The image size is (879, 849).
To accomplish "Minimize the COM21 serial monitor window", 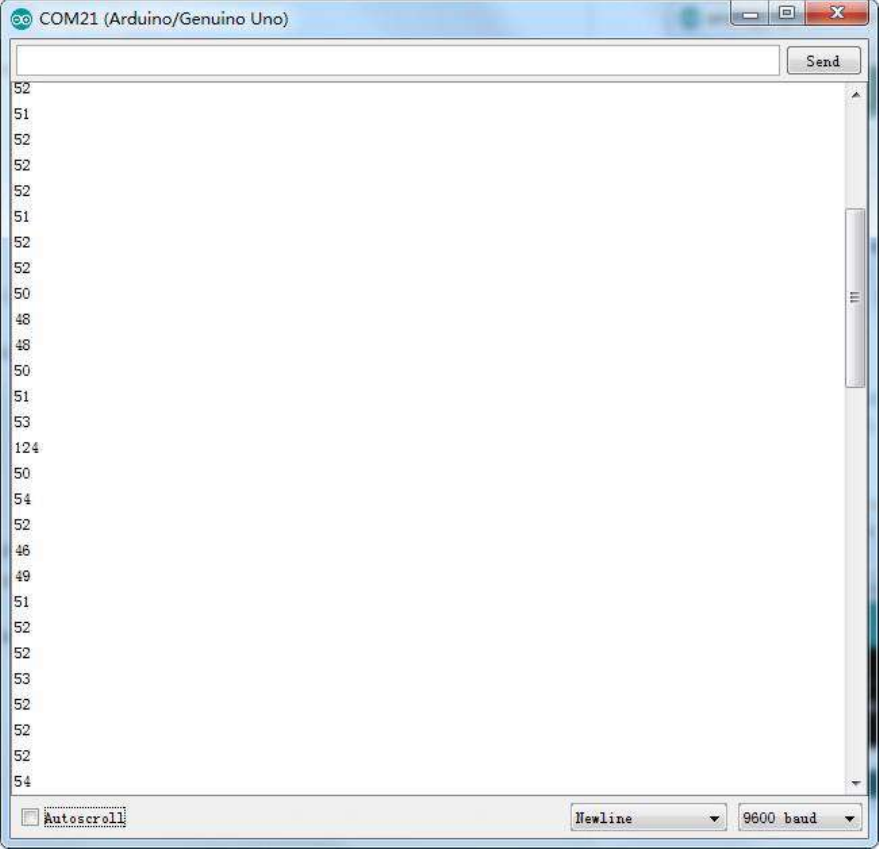I will (750, 13).
